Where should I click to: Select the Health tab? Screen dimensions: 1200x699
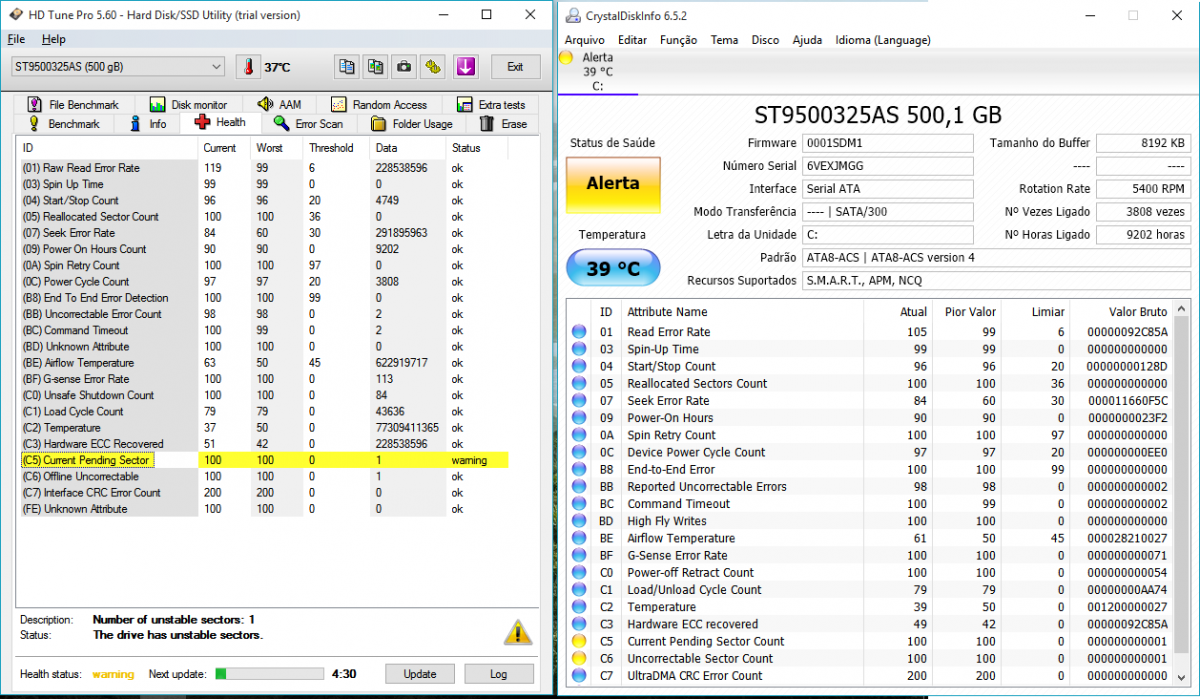[x=220, y=123]
